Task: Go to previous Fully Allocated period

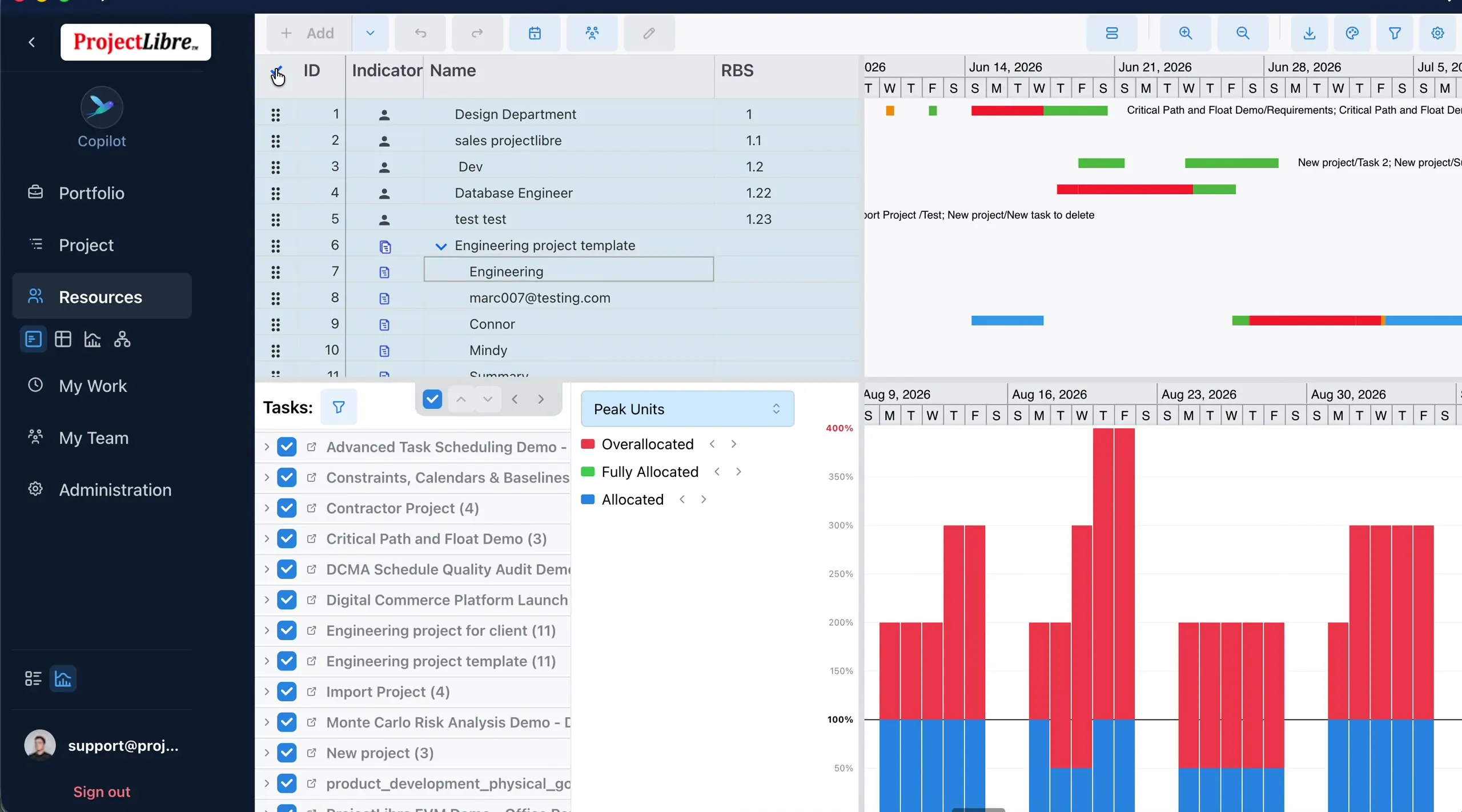Action: (717, 472)
